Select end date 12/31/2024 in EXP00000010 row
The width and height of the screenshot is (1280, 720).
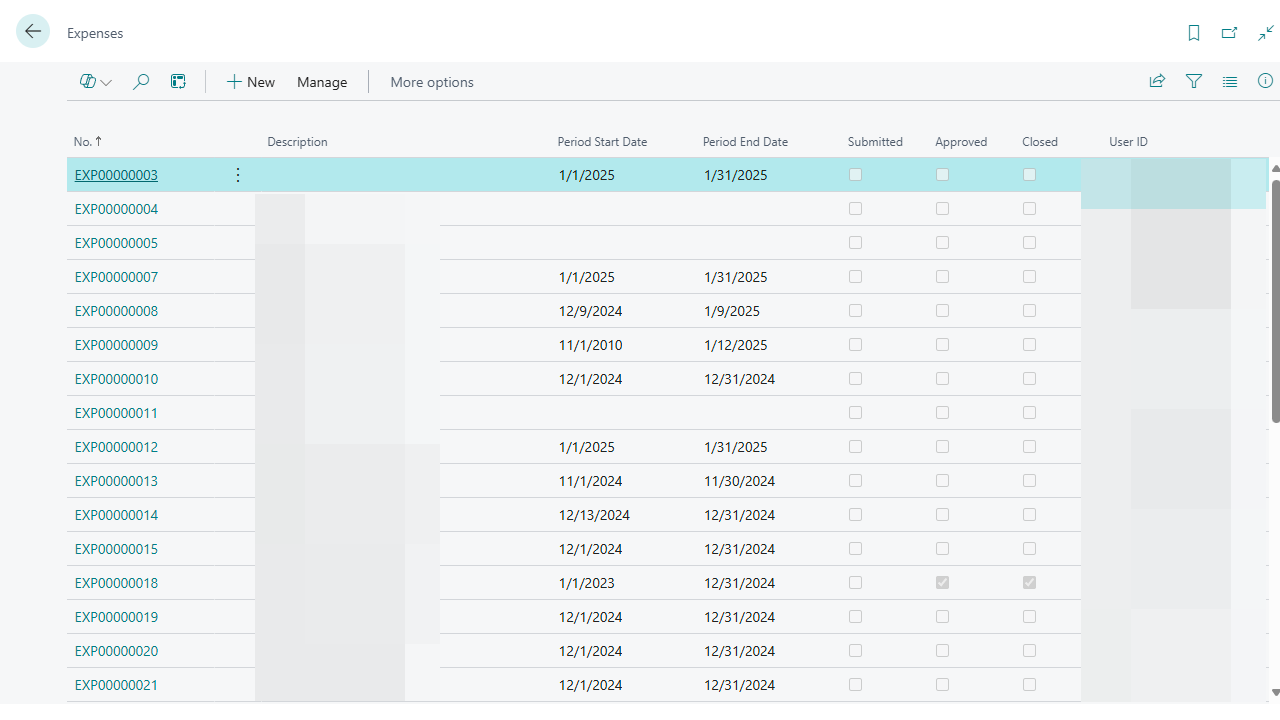[740, 379]
